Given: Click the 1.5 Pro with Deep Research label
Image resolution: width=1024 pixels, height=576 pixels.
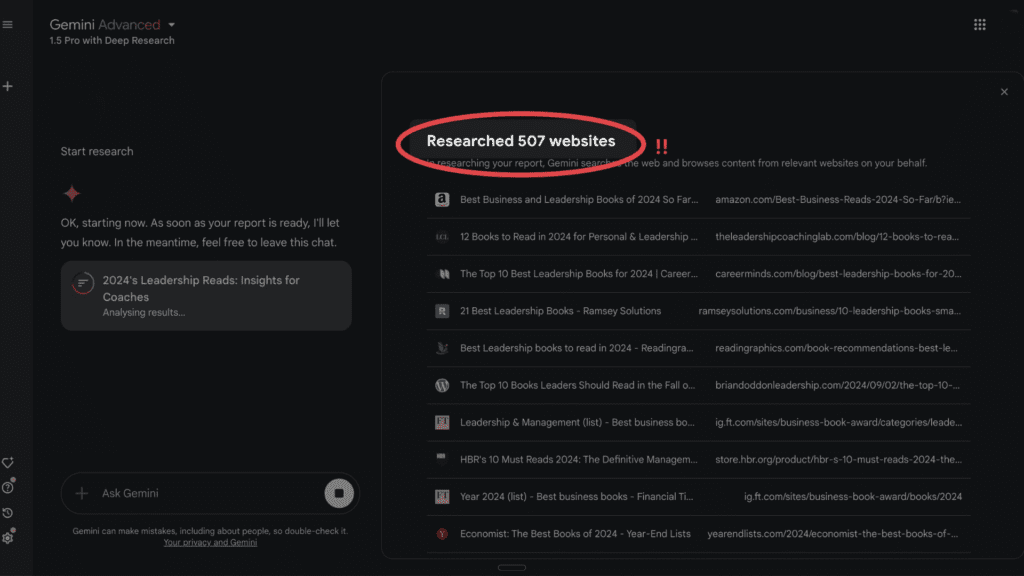Looking at the screenshot, I should 112,40.
